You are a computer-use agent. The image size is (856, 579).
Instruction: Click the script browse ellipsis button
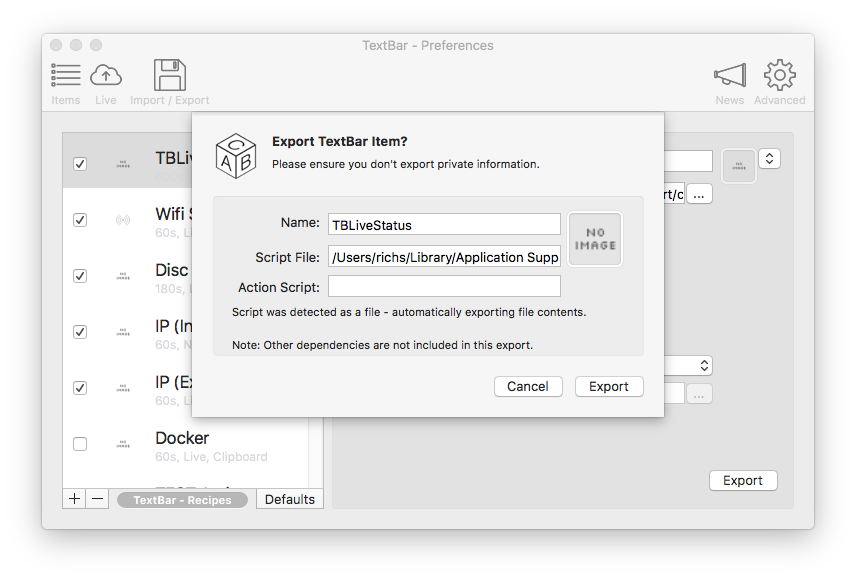click(x=699, y=194)
